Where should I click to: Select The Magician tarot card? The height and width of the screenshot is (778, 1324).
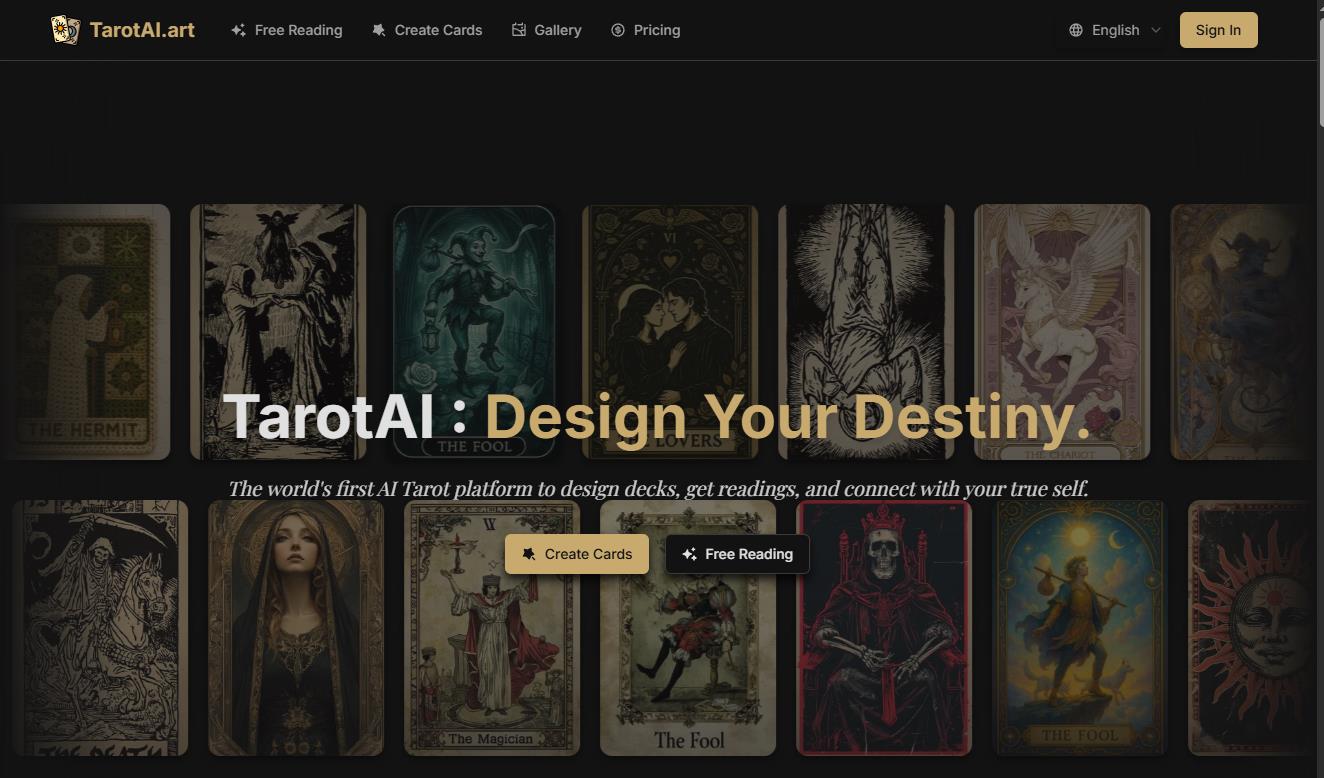(x=492, y=628)
